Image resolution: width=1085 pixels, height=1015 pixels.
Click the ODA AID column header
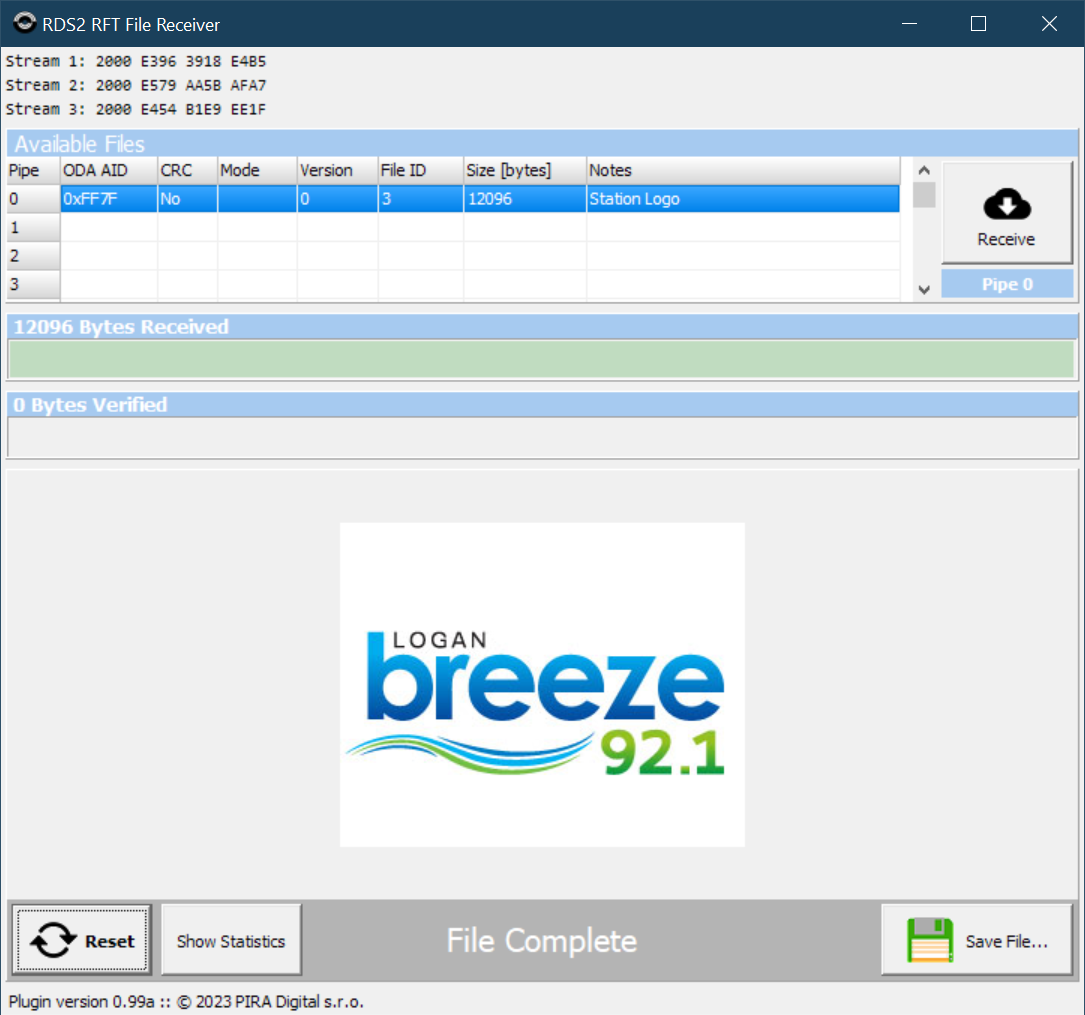tap(108, 170)
